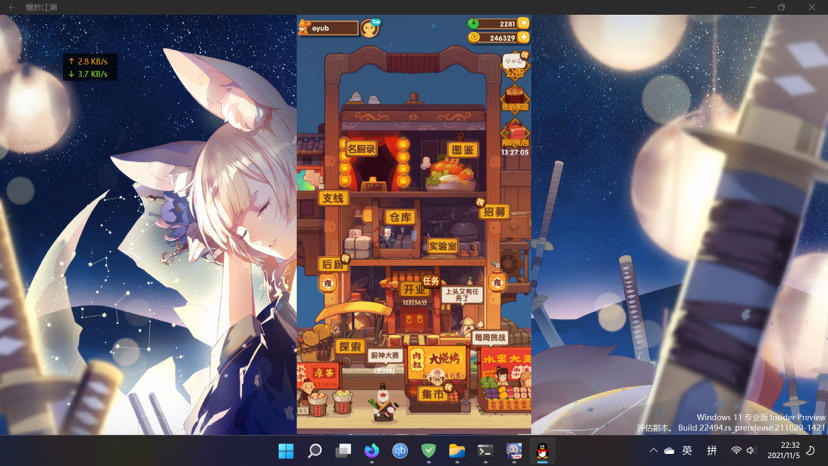Open Task View on the taskbar
This screenshot has width=828, height=466.
tap(343, 451)
